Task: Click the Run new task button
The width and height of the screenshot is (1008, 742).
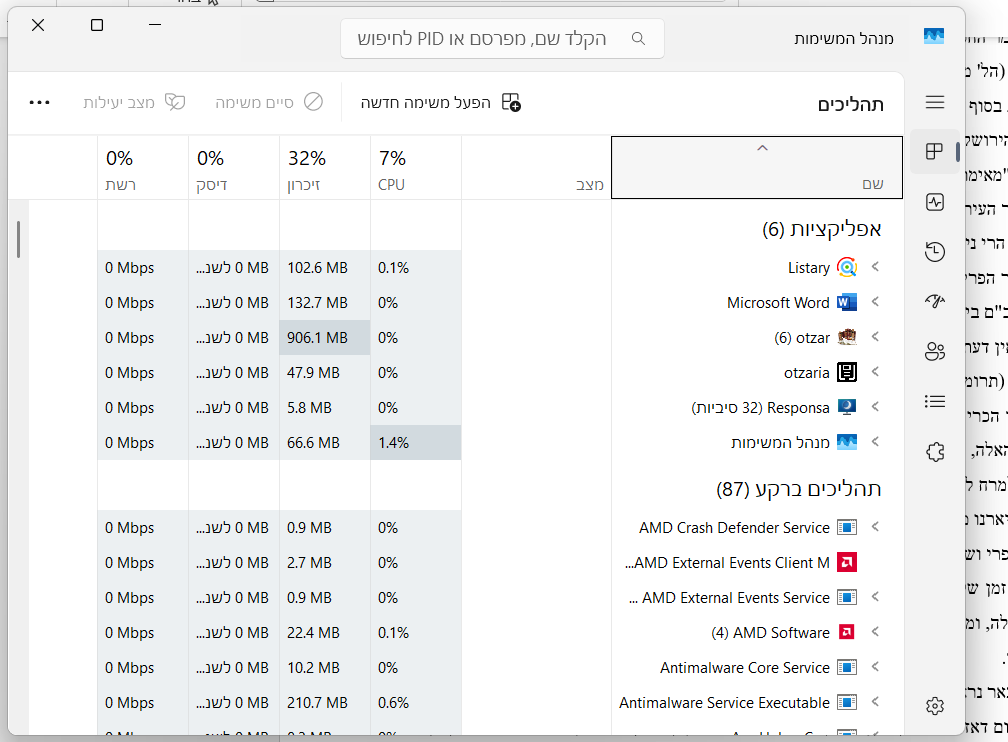Action: 440,102
